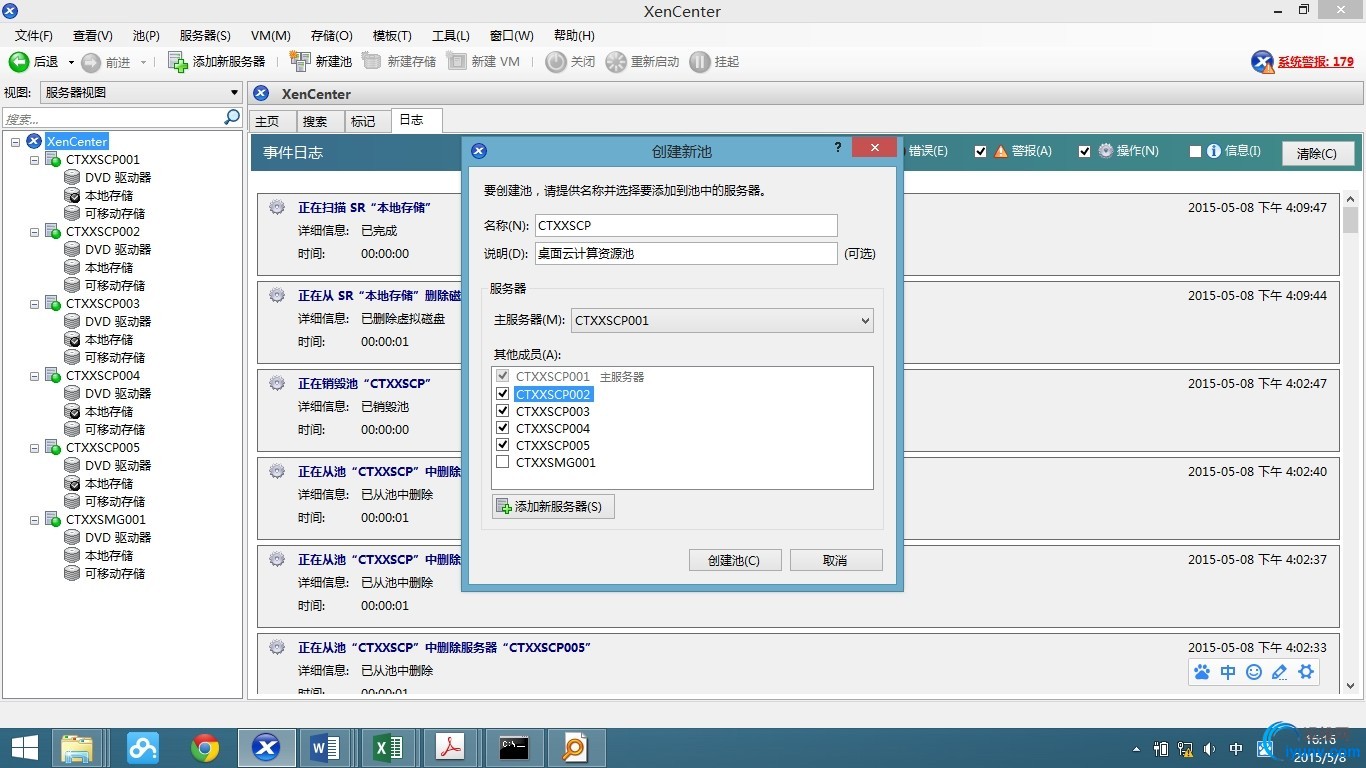
Task: Uncheck CTXXSCP004 in other members list
Action: [x=503, y=428]
